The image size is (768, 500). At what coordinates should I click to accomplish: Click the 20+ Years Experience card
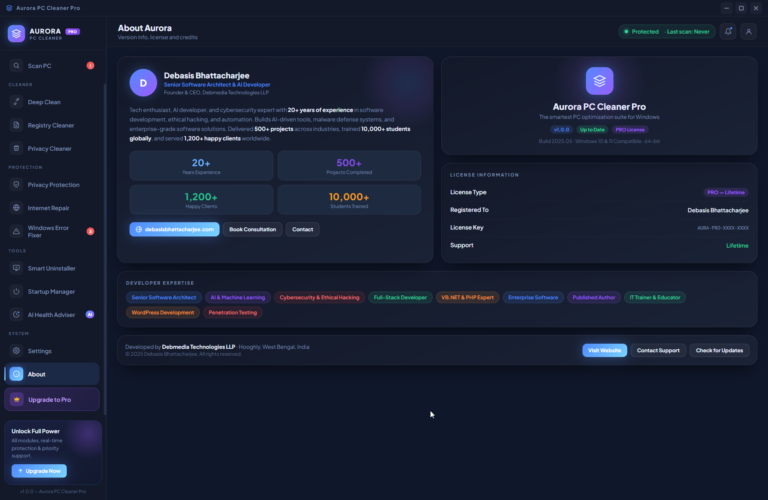(201, 166)
